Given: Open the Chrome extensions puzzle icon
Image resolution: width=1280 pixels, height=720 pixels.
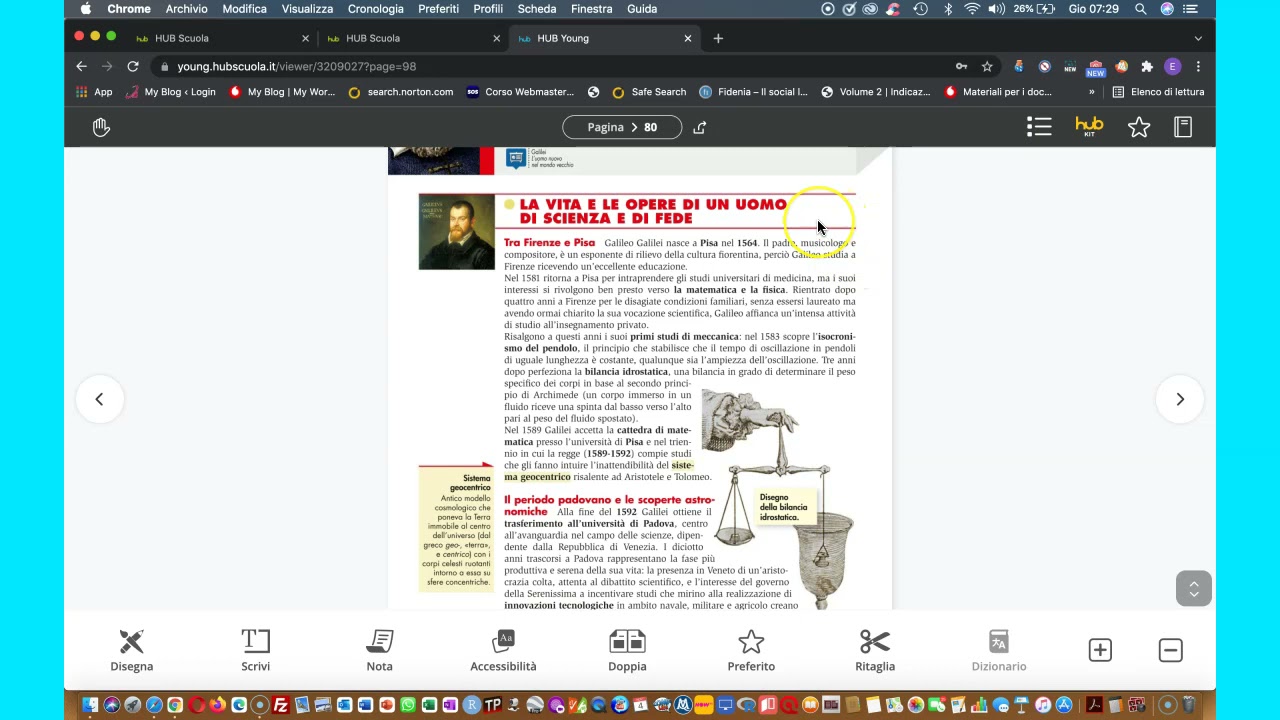Looking at the screenshot, I should point(1147,66).
